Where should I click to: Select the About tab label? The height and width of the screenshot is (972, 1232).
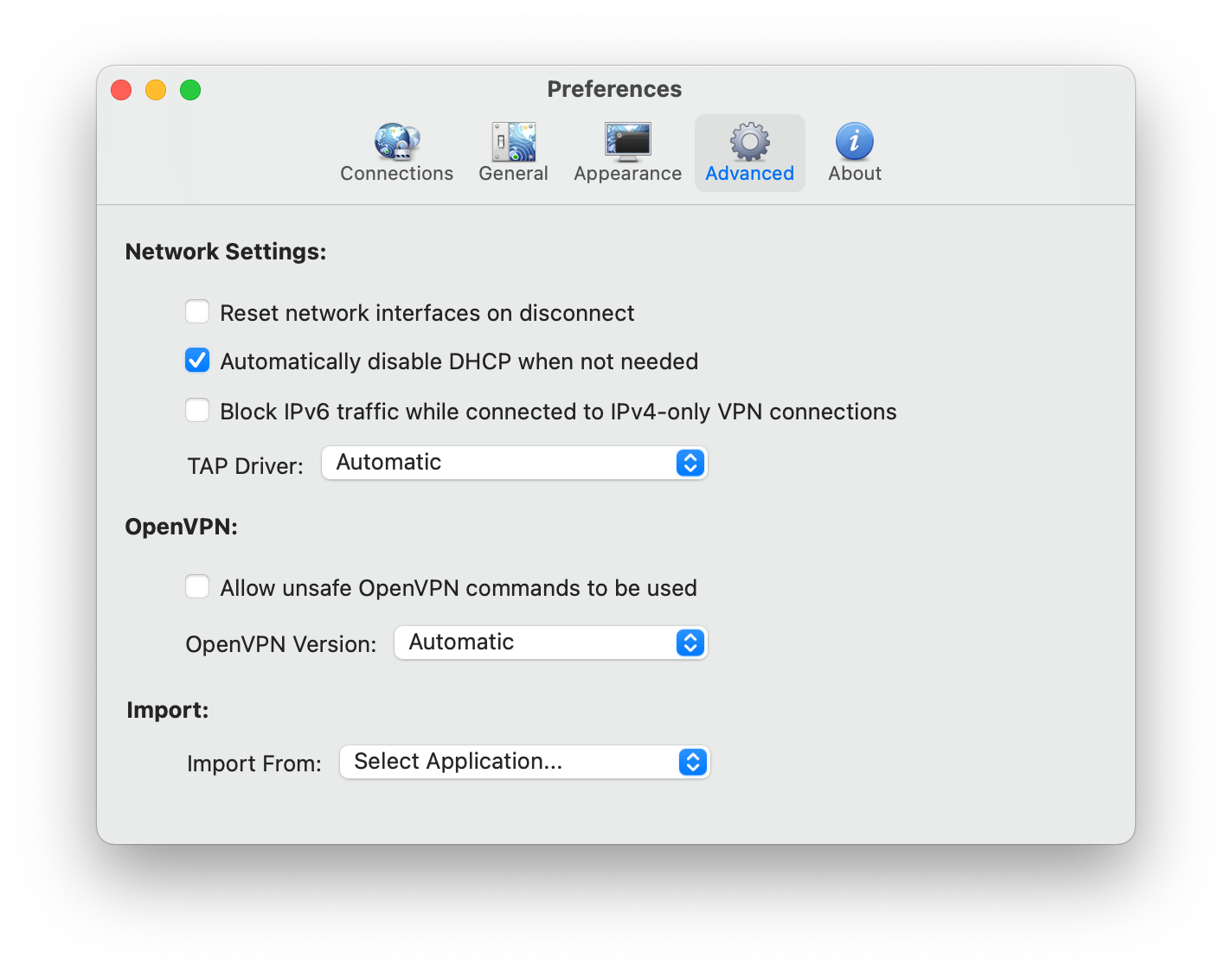855,174
